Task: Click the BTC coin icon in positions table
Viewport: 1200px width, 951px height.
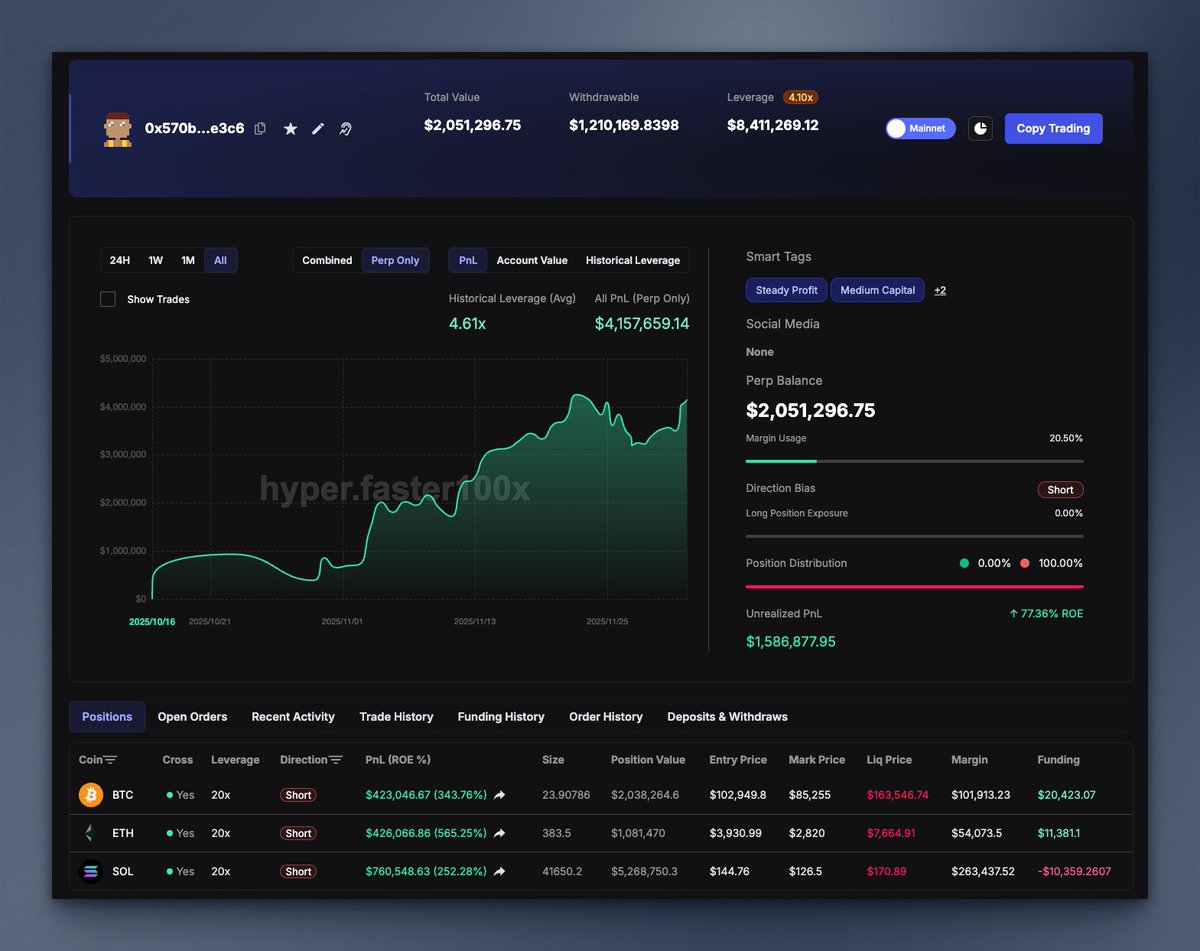Action: [x=90, y=795]
